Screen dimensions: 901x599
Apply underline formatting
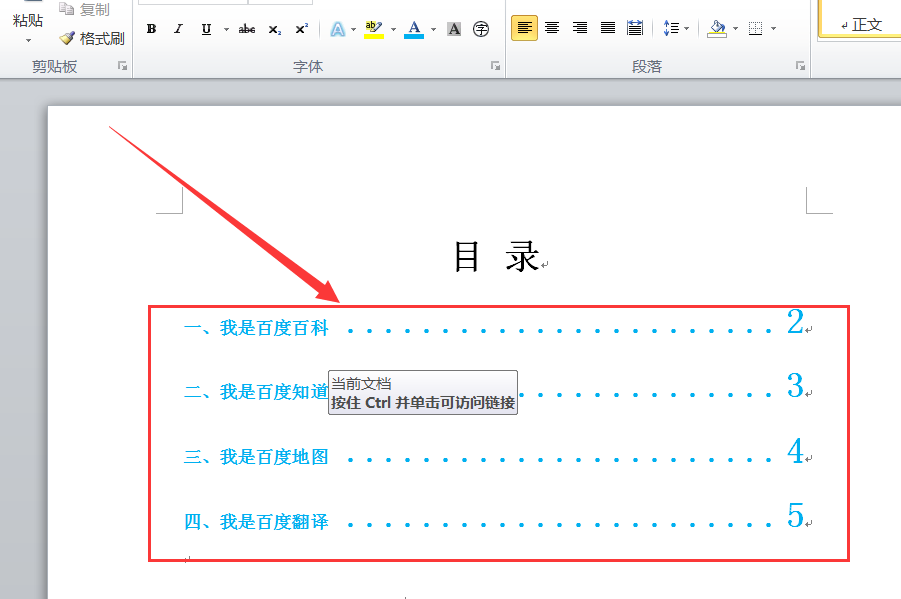coord(206,29)
